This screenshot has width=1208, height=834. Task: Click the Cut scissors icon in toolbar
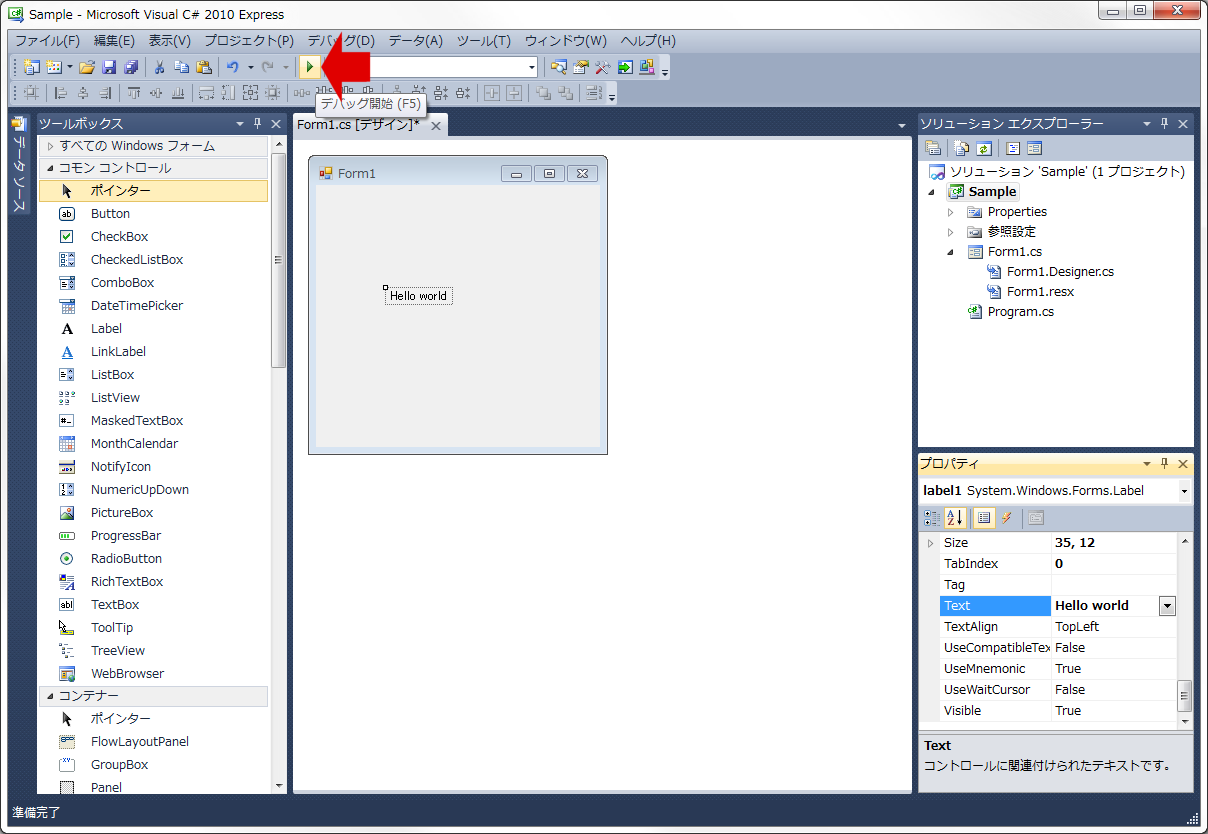158,67
